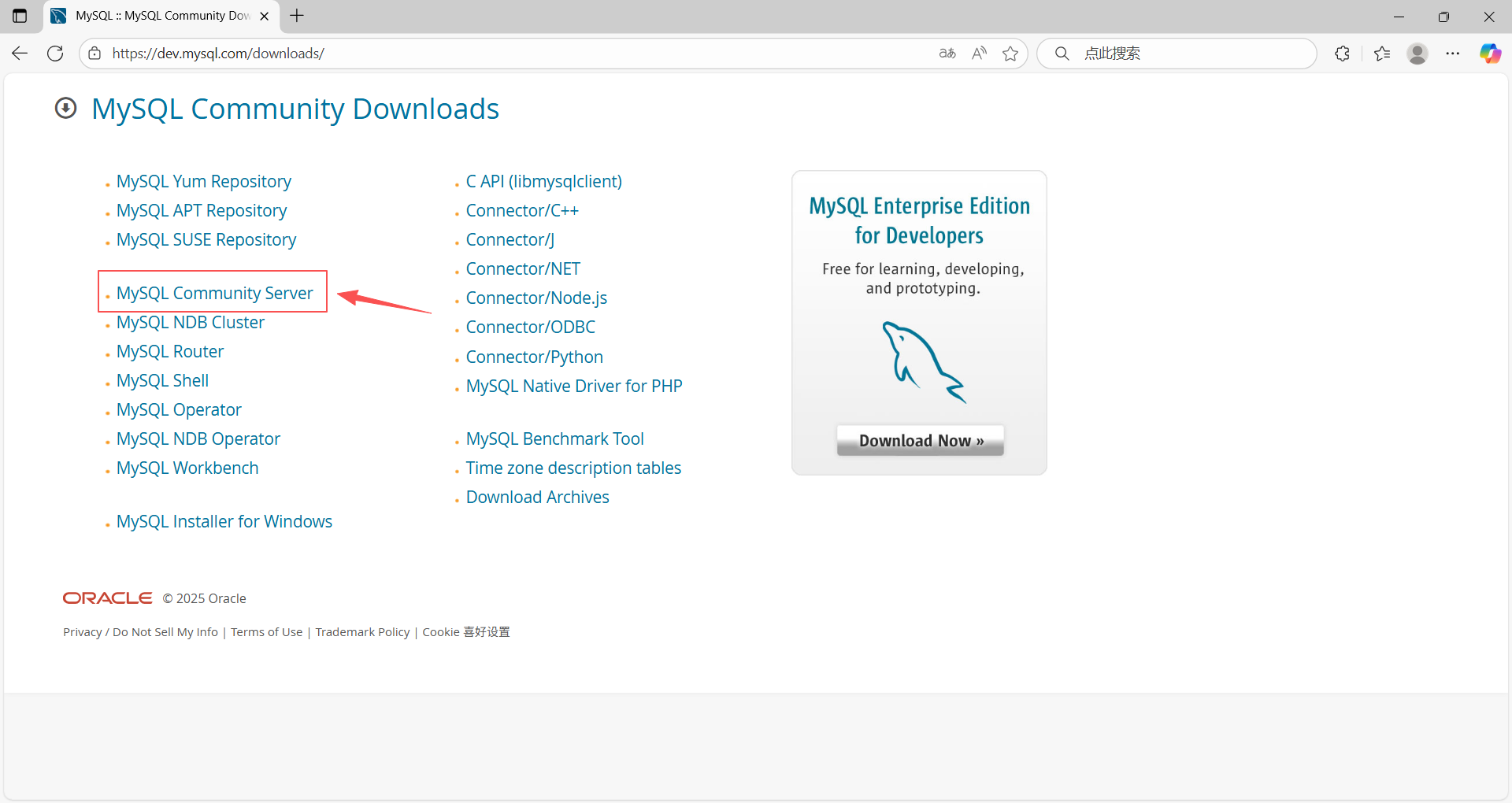The width and height of the screenshot is (1512, 803).
Task: Close the MySQL Community Downloads tab
Action: 265,16
